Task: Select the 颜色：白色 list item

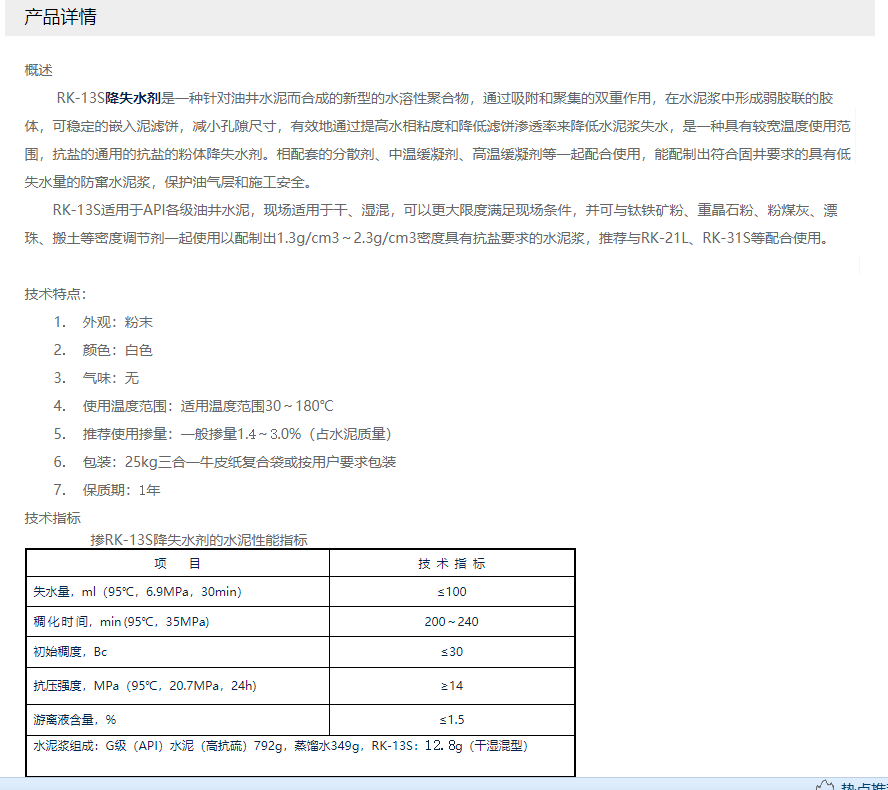Action: [x=117, y=350]
